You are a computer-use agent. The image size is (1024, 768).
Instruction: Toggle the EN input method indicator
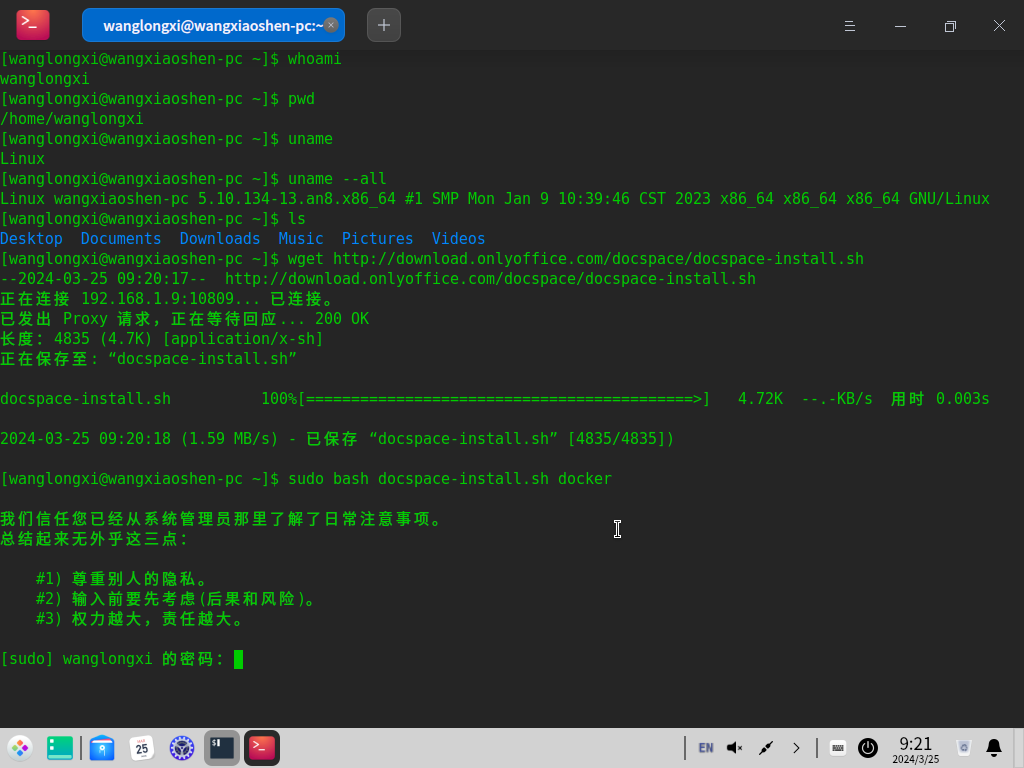pos(706,747)
